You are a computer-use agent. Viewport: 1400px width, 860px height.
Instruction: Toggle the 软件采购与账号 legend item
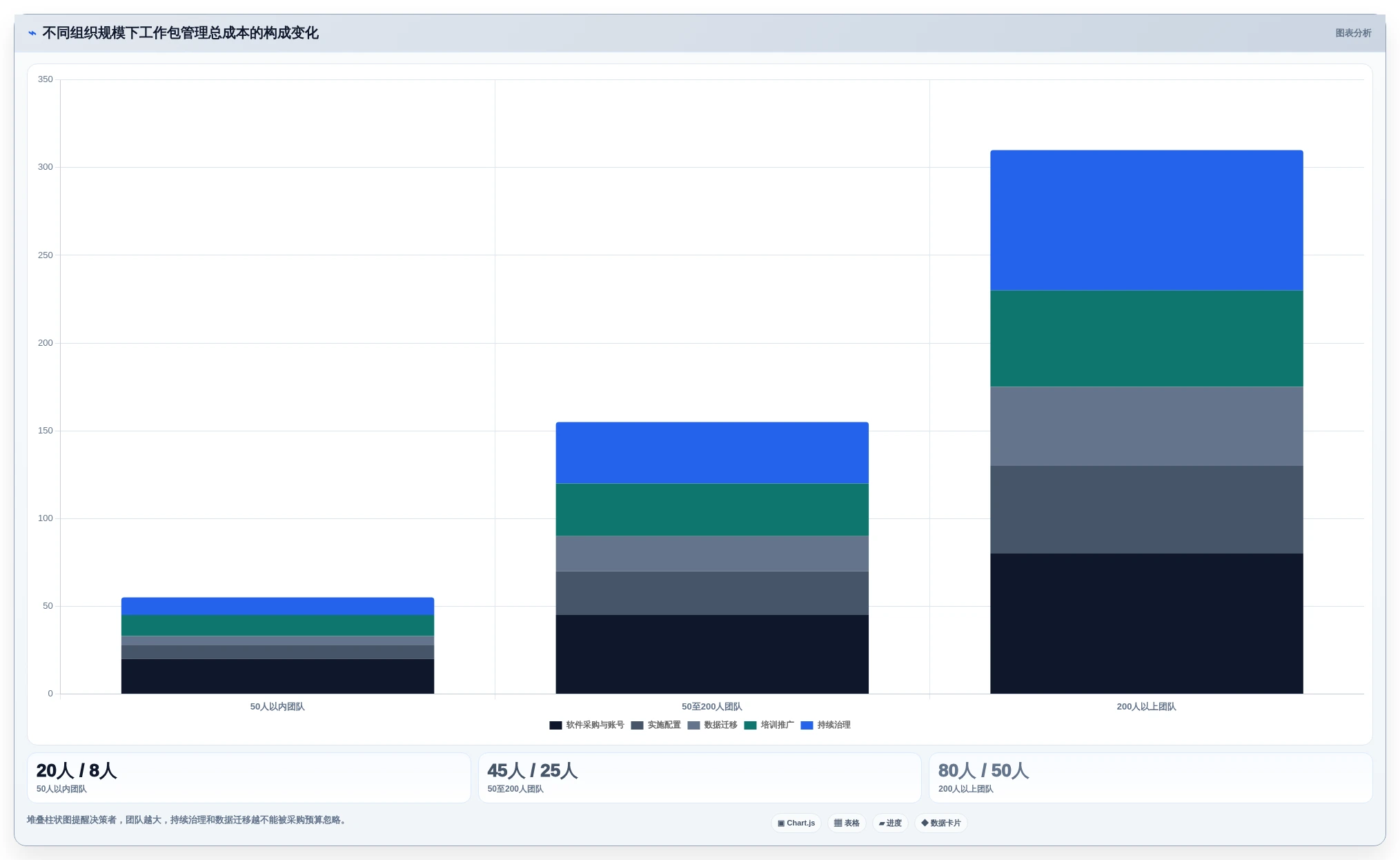click(x=586, y=725)
